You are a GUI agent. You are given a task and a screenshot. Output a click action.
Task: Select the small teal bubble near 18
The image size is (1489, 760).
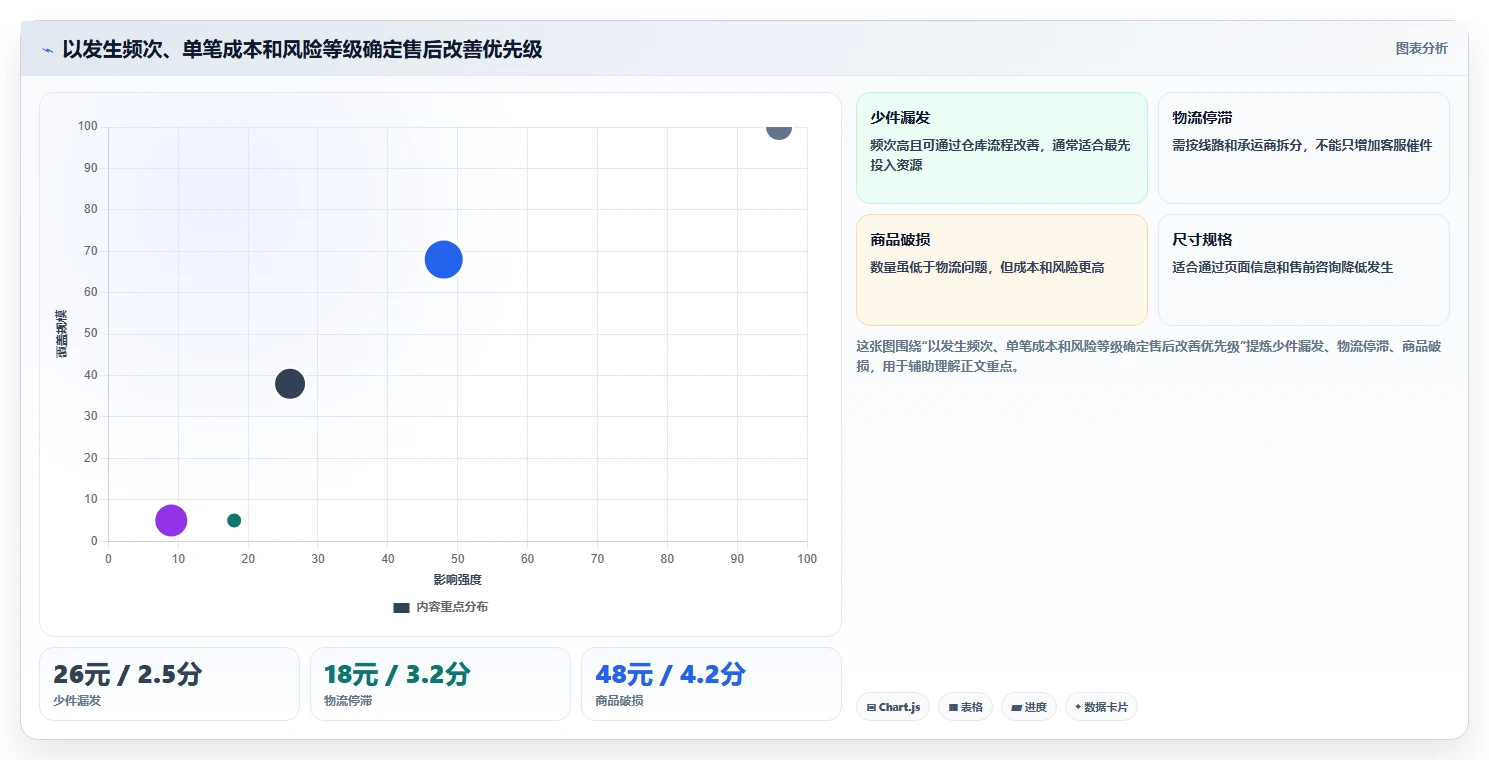(x=234, y=520)
